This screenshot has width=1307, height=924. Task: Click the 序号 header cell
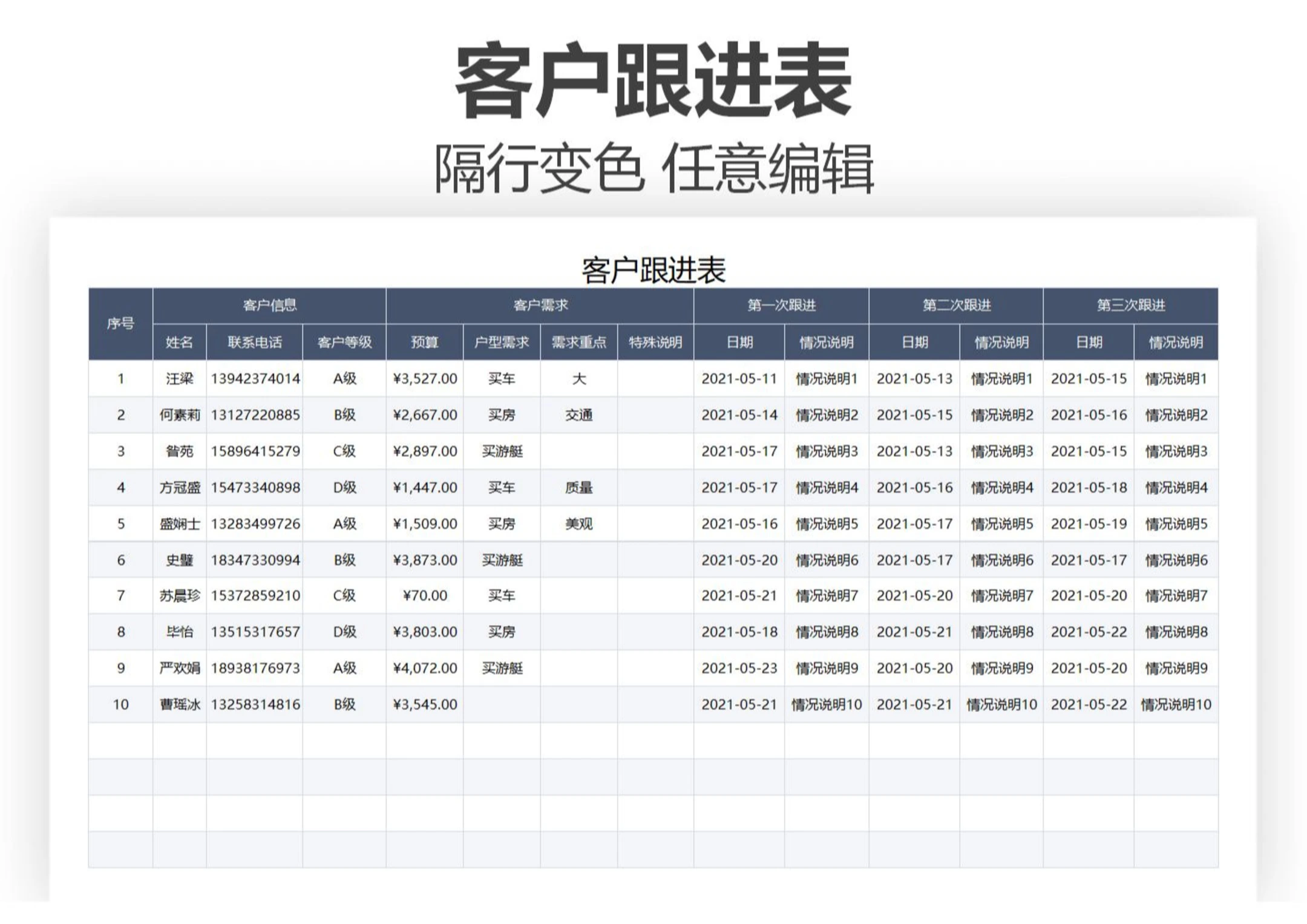[120, 324]
